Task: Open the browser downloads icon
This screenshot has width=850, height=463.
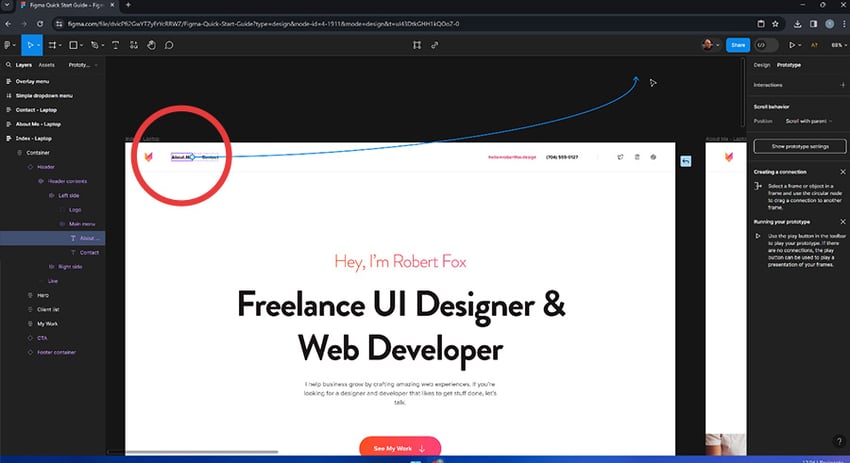Action: click(x=797, y=24)
